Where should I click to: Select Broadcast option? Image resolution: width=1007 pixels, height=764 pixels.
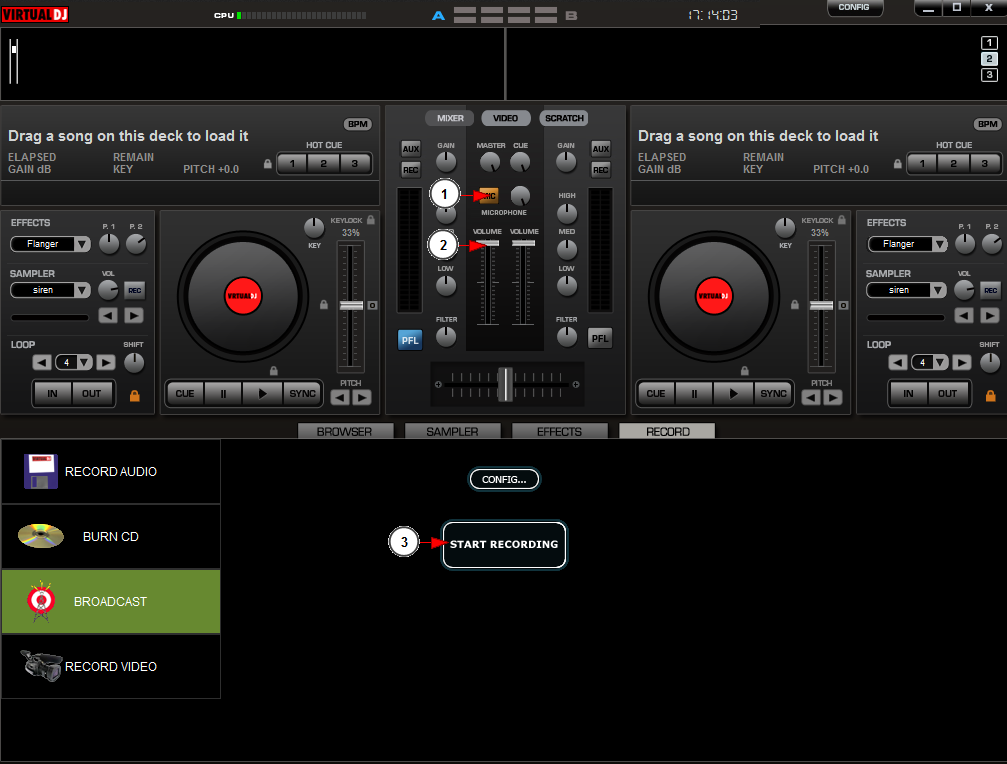coord(110,602)
